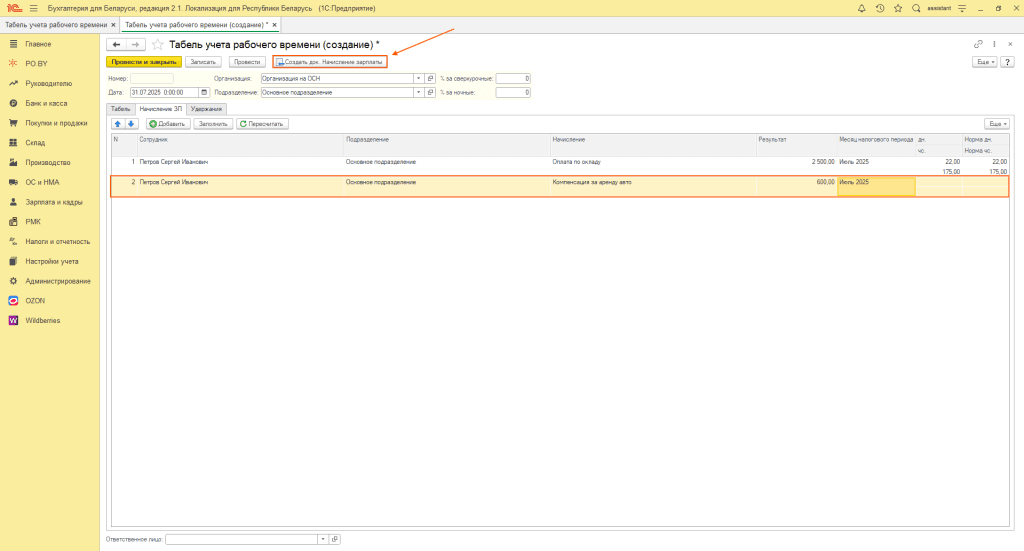
Task: Select the Оплата по окладу cell
Action: click(x=653, y=166)
